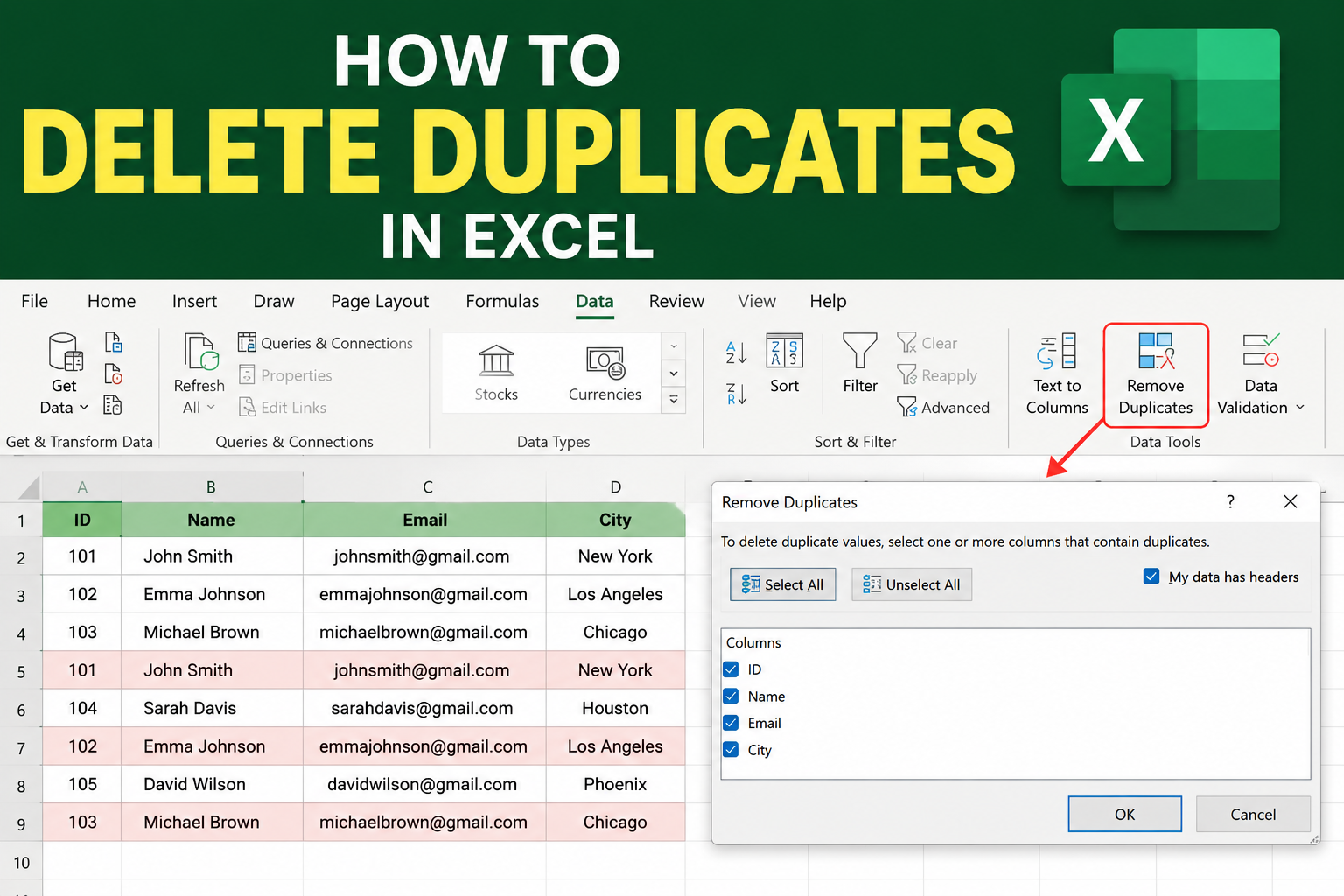Select row header 10
Image resolution: width=1344 pixels, height=896 pixels.
pyautogui.click(x=21, y=862)
